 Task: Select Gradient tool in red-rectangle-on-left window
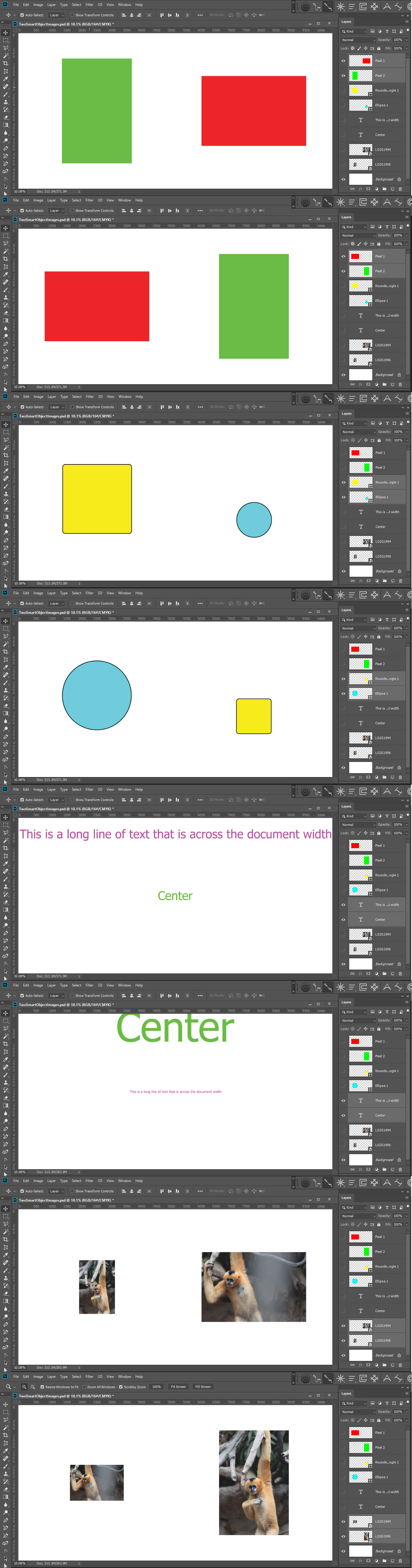(5, 320)
